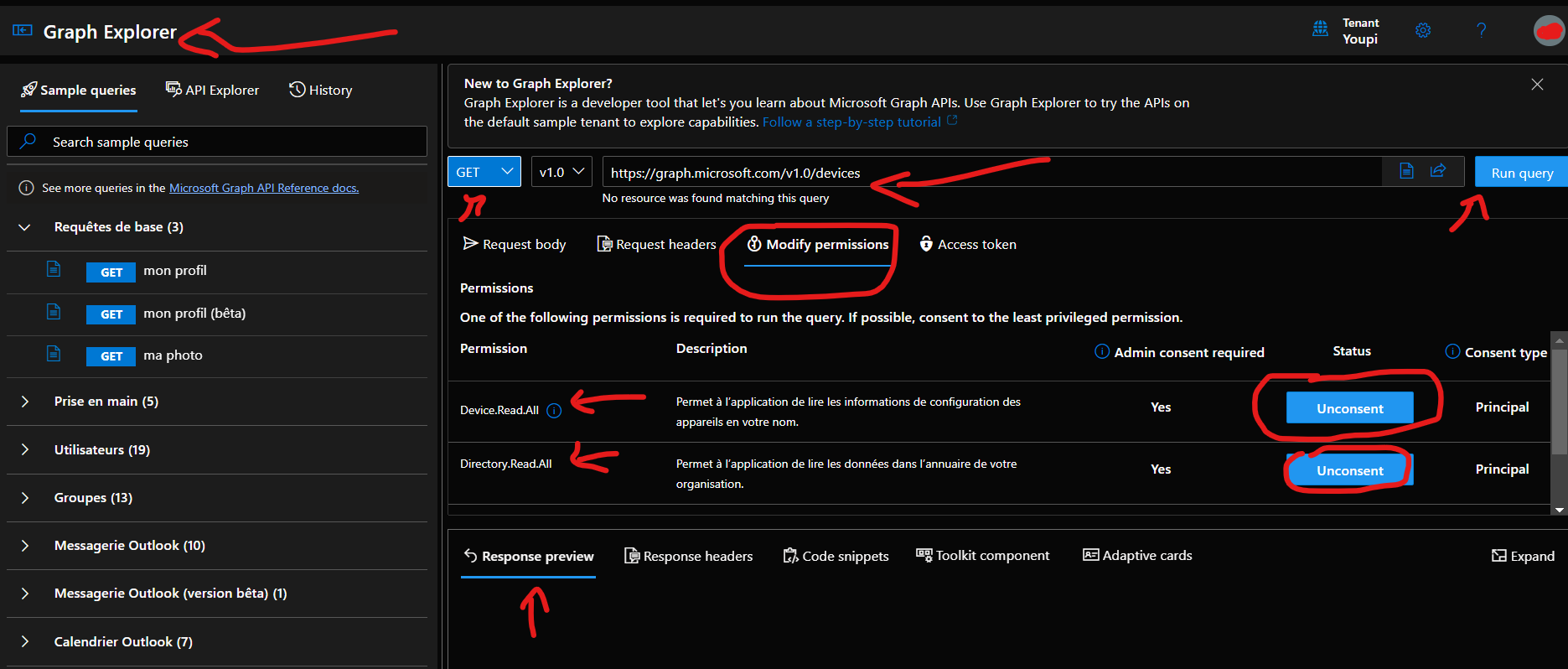Open the Response headers tab
This screenshot has height=669, width=1568.
pos(689,556)
